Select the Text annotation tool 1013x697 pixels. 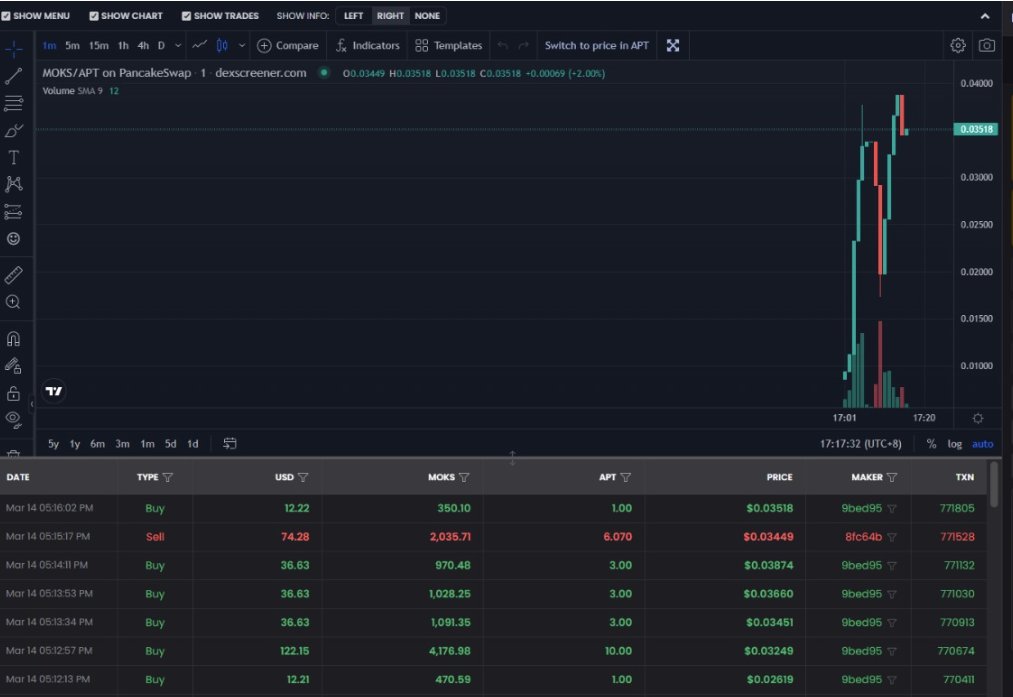(x=13, y=156)
